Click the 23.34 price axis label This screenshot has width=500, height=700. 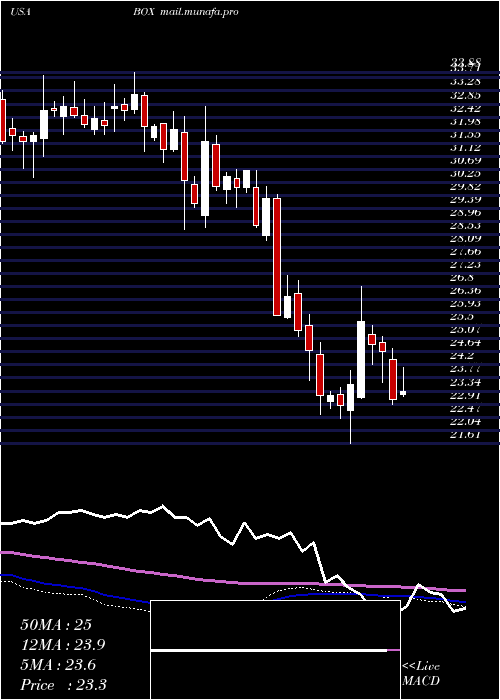[465, 382]
